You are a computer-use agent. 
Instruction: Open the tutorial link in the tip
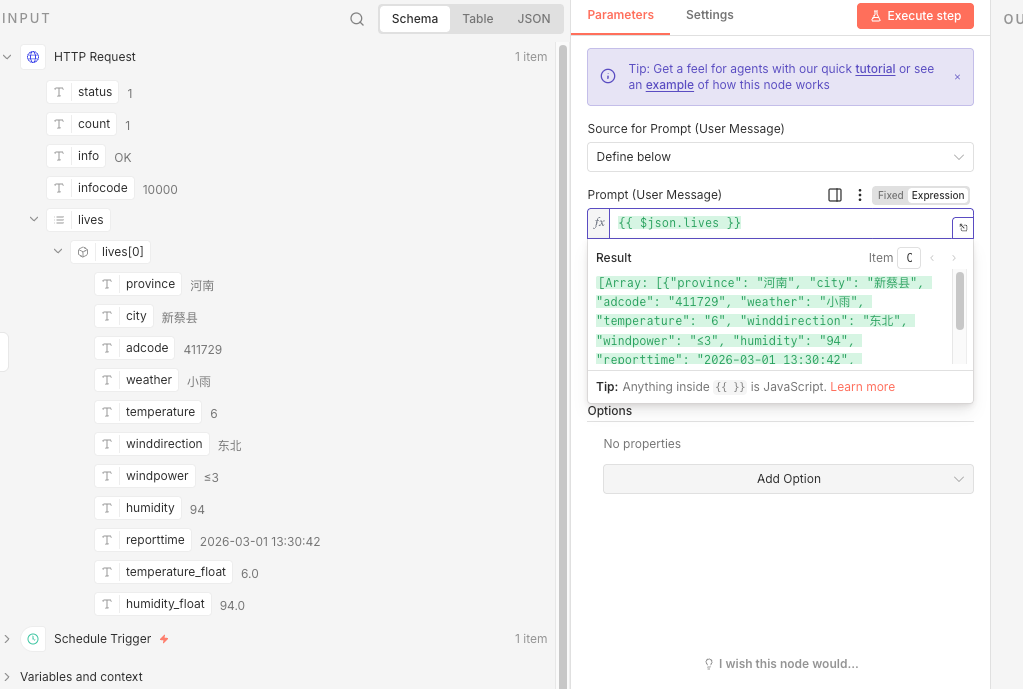click(x=875, y=69)
